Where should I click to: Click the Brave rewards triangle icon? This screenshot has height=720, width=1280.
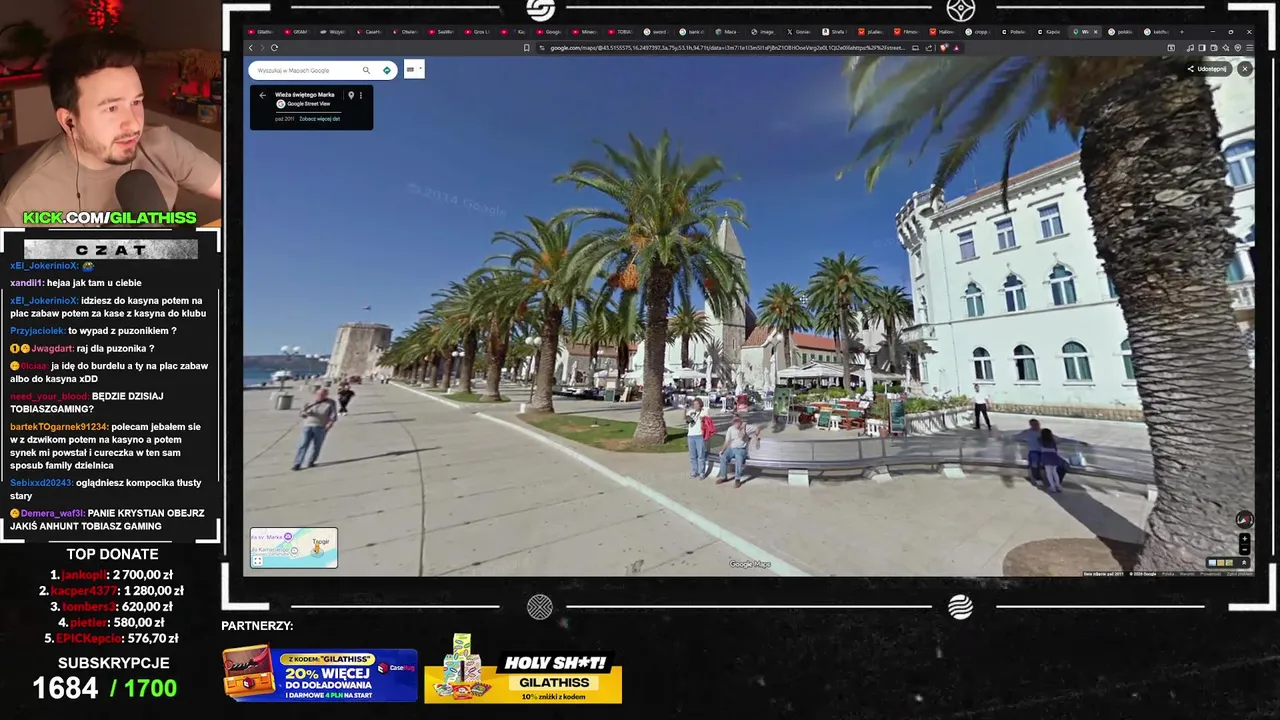pyautogui.click(x=956, y=48)
